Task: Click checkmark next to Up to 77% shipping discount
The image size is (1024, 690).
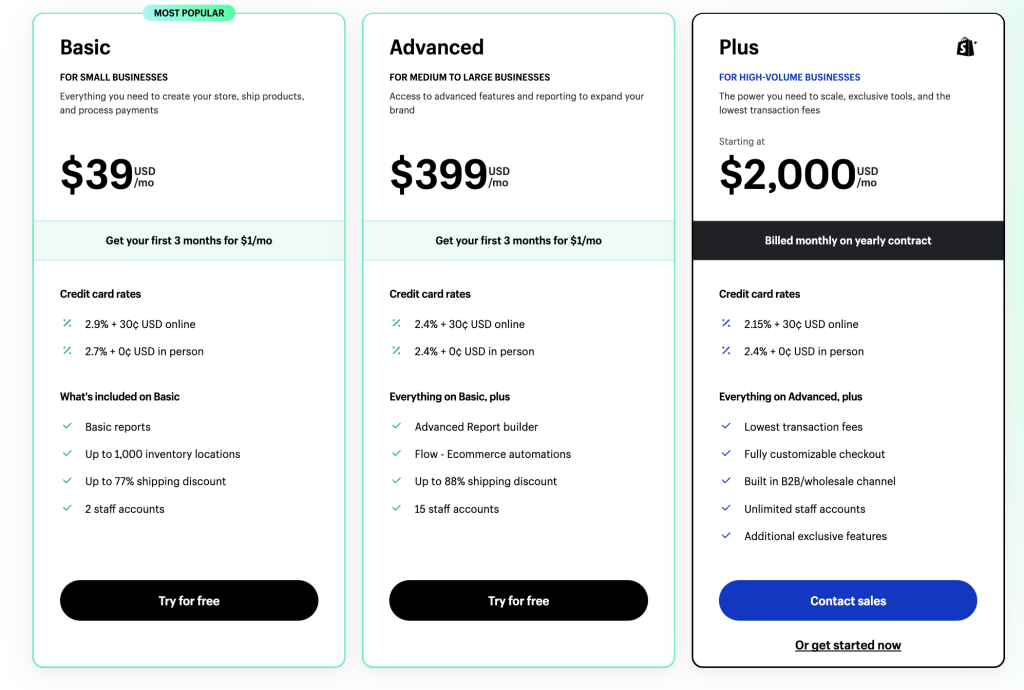Action: tap(67, 480)
